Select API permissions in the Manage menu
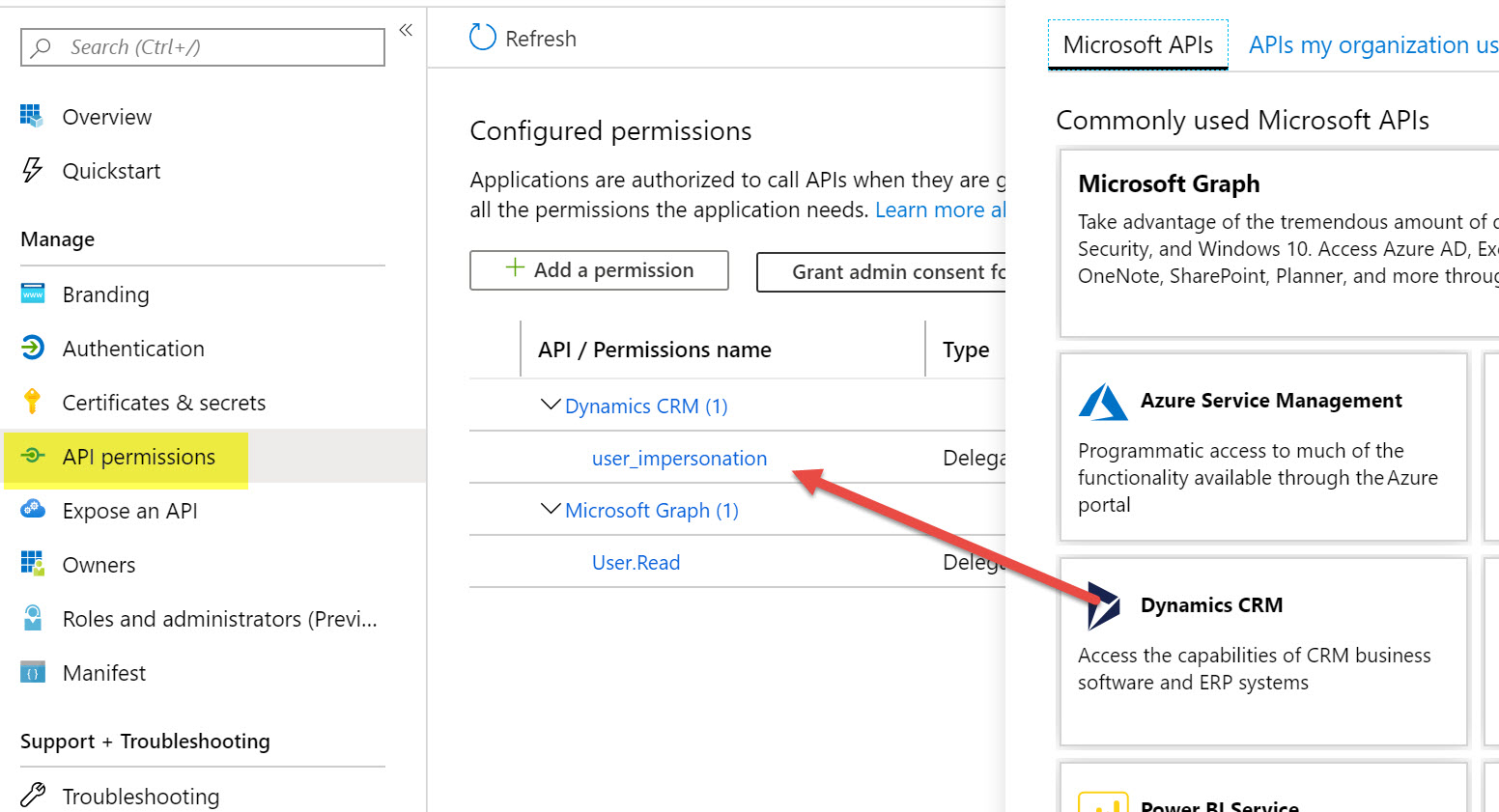Viewport: 1499px width, 812px height. pyautogui.click(x=138, y=457)
